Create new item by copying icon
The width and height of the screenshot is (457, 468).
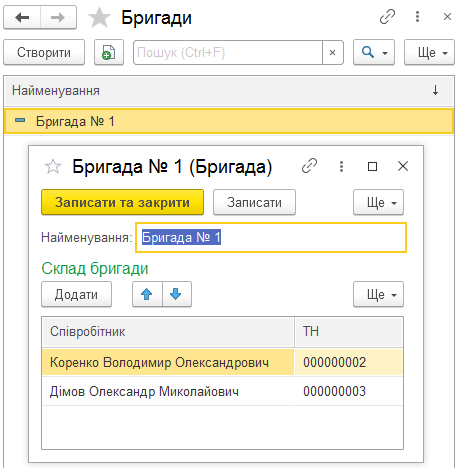tap(109, 52)
